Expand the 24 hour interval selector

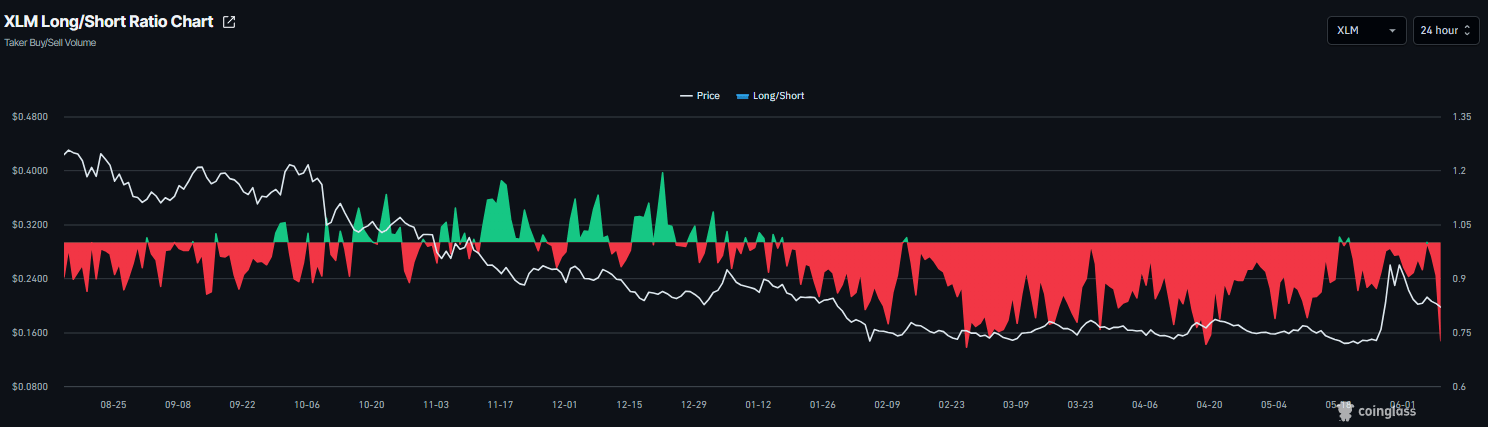coord(1445,31)
